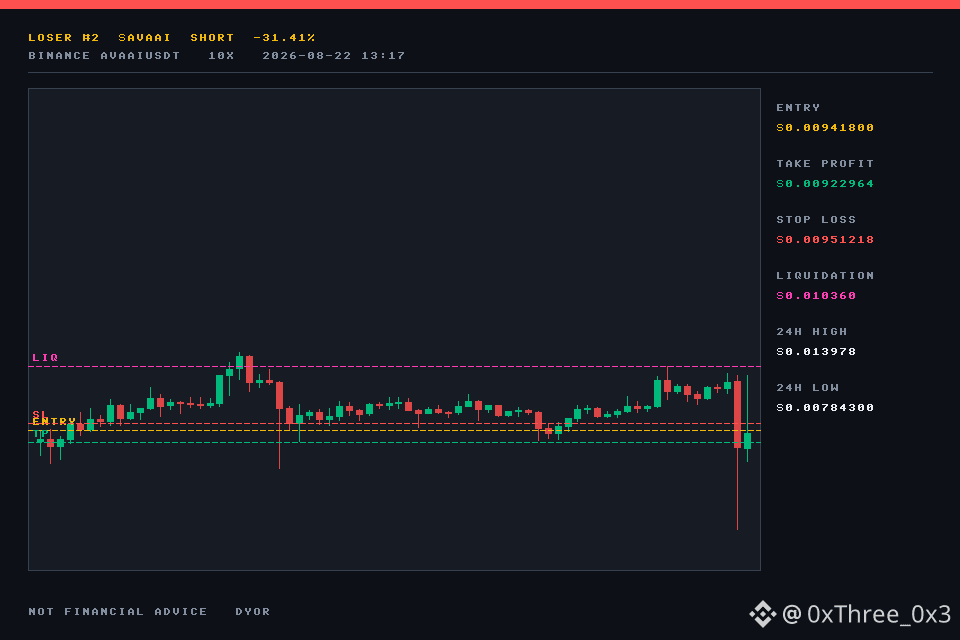Image resolution: width=960 pixels, height=640 pixels.
Task: Click the '-31.41%' loss value
Action: pyautogui.click(x=284, y=38)
